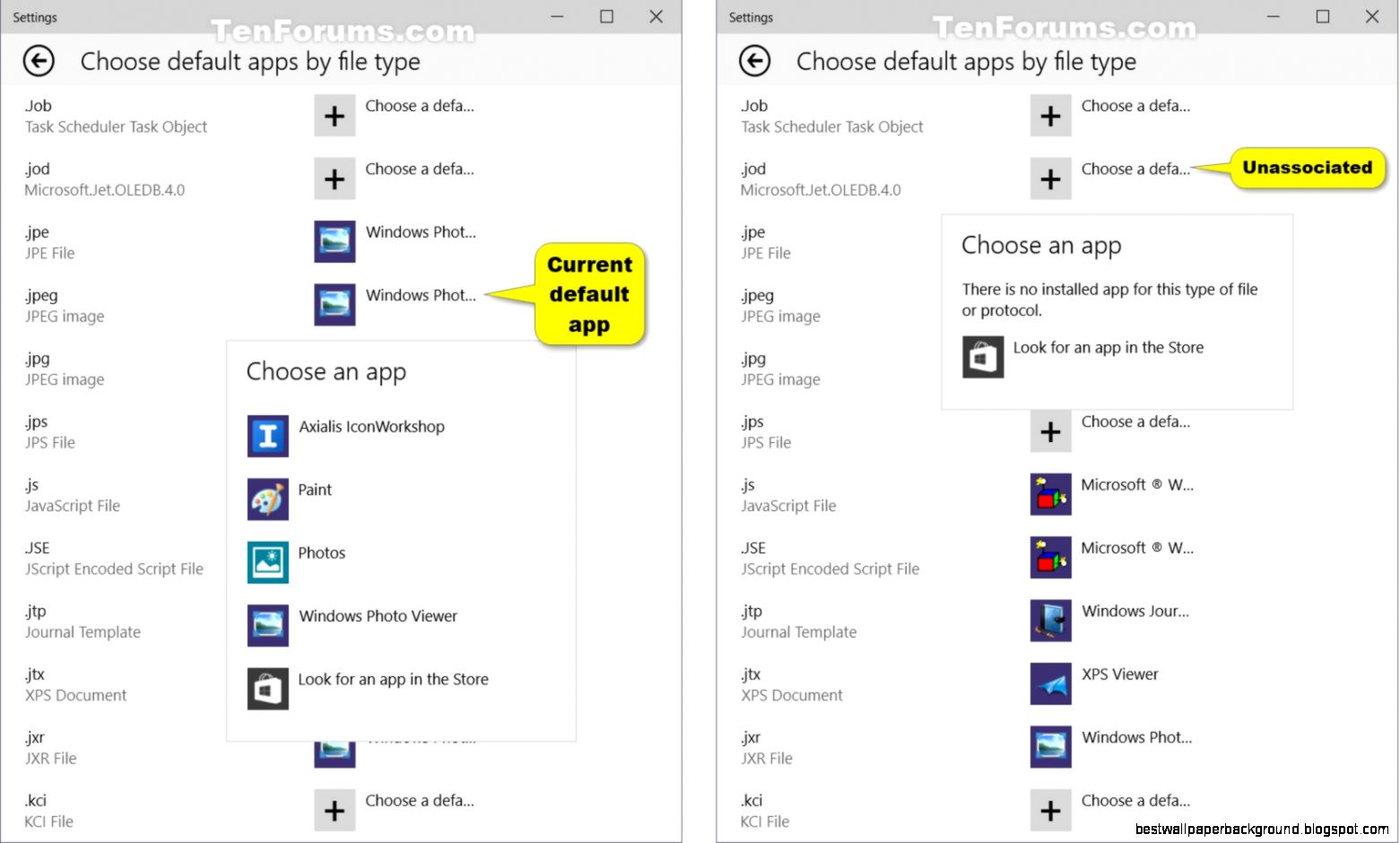Image resolution: width=1400 pixels, height=843 pixels.
Task: Go back in the right Settings window
Action: point(755,61)
